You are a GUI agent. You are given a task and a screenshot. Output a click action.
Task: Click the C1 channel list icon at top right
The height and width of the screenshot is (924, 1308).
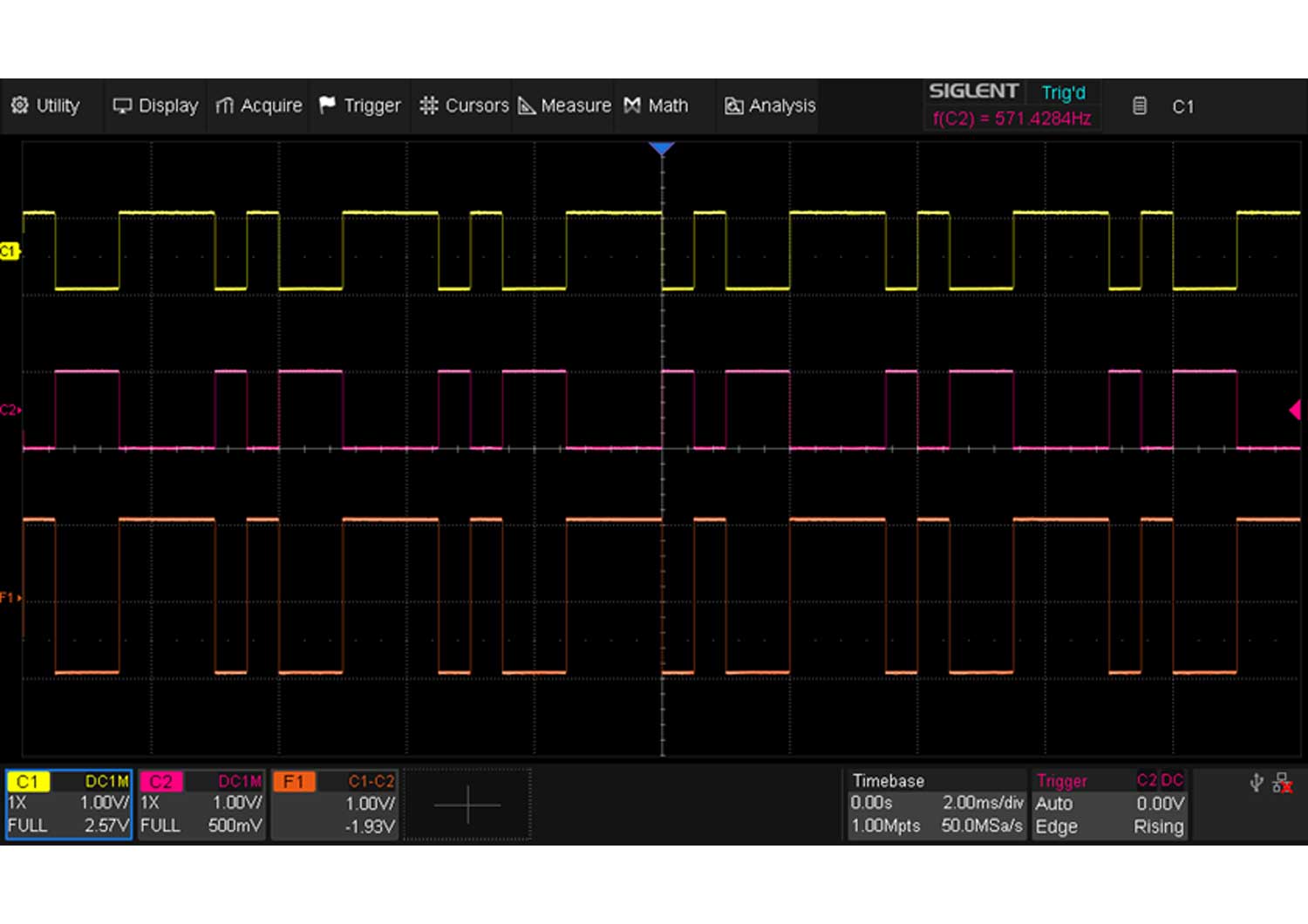click(1139, 106)
